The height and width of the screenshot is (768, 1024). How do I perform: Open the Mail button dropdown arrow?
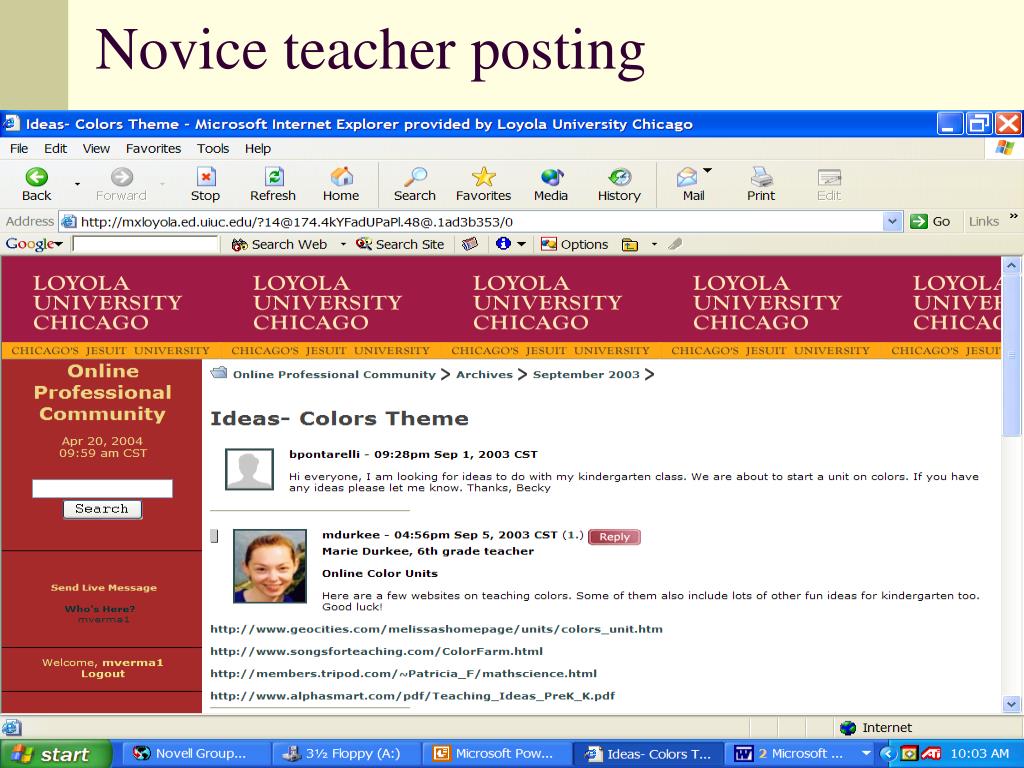coord(707,171)
